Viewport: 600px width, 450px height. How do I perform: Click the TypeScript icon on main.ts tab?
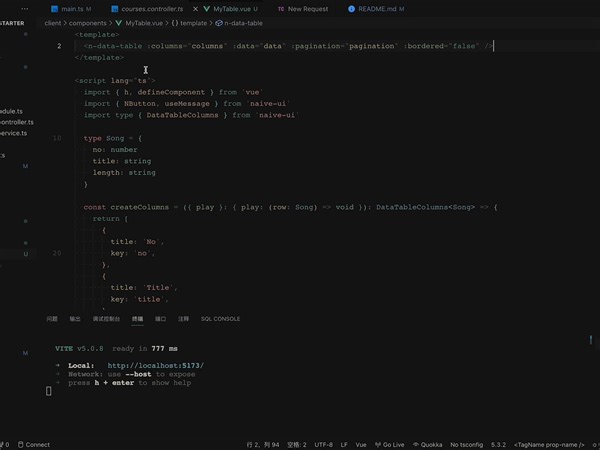[54, 9]
